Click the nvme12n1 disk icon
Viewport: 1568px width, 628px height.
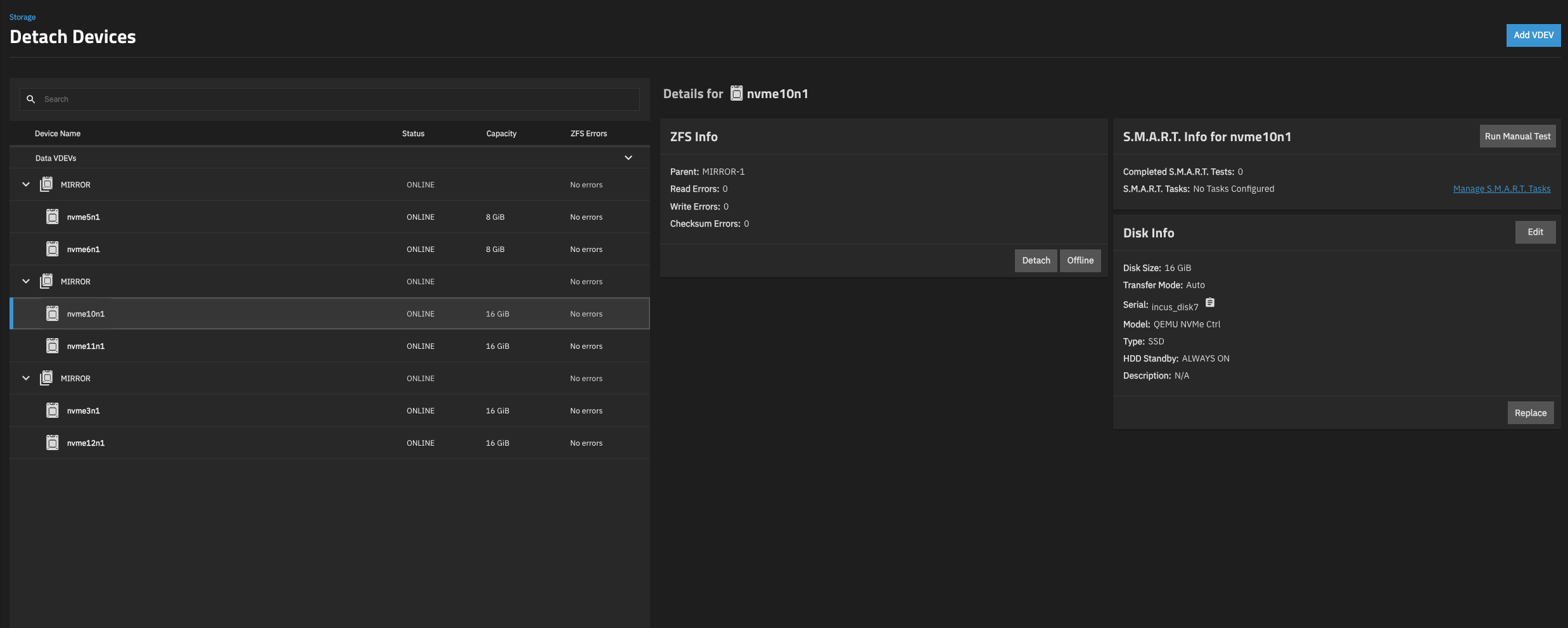[x=53, y=443]
